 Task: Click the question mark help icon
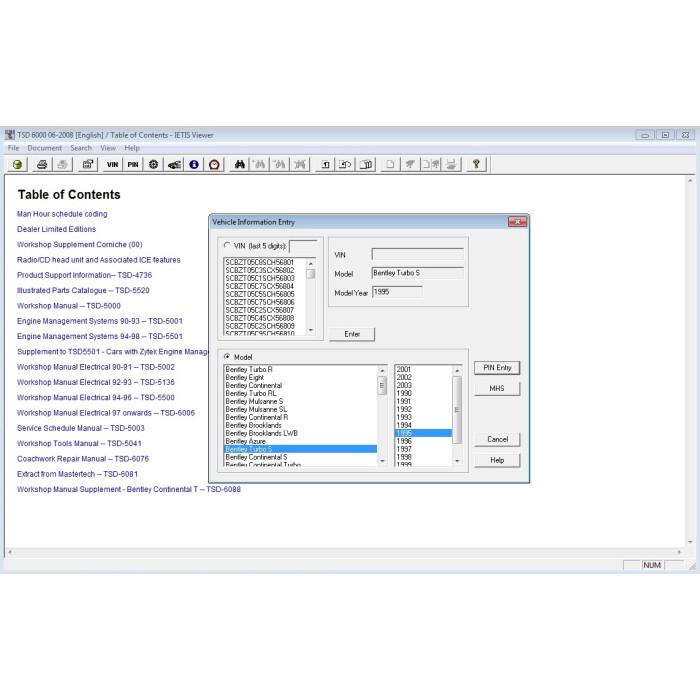tap(476, 165)
